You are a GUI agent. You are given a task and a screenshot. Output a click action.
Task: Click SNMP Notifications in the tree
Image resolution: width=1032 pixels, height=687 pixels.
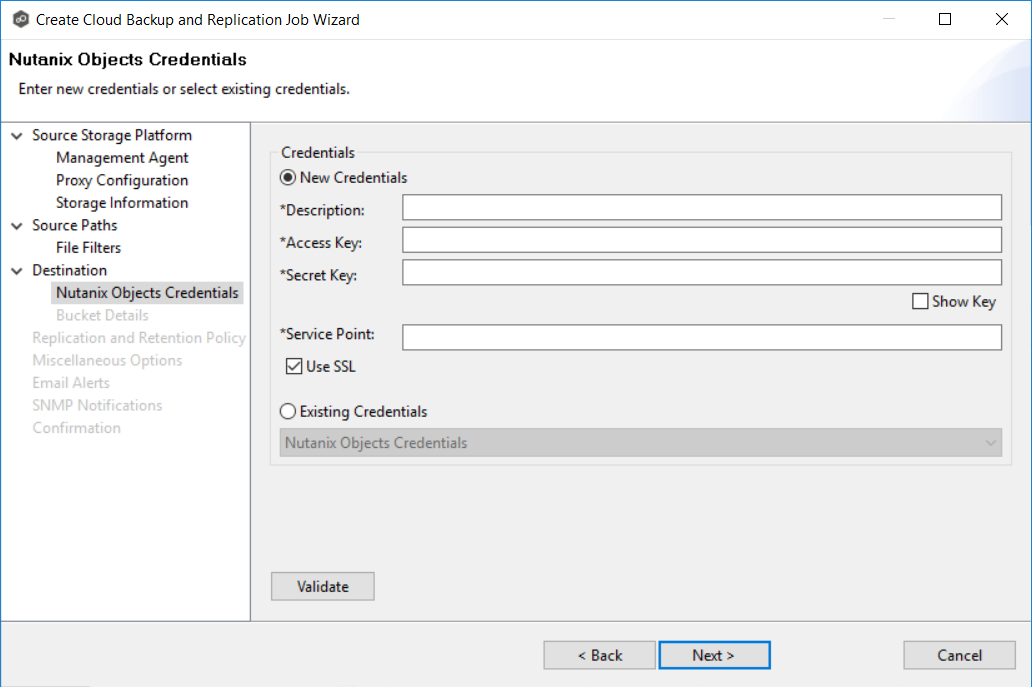point(97,405)
